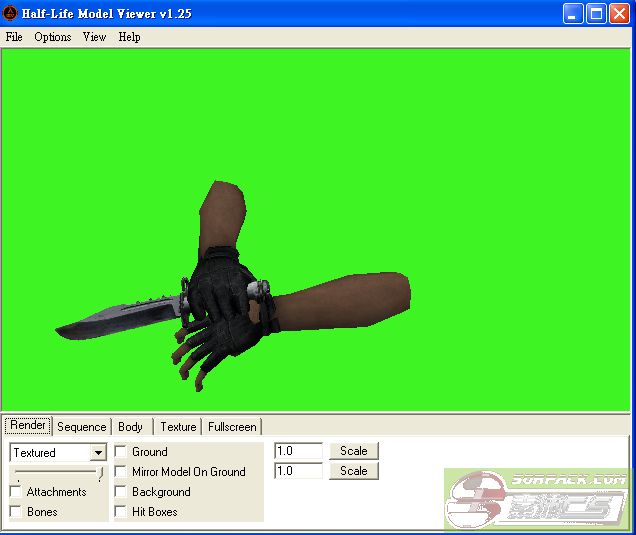Image resolution: width=636 pixels, height=535 pixels.
Task: Enable the Ground checkbox
Action: pyautogui.click(x=121, y=452)
